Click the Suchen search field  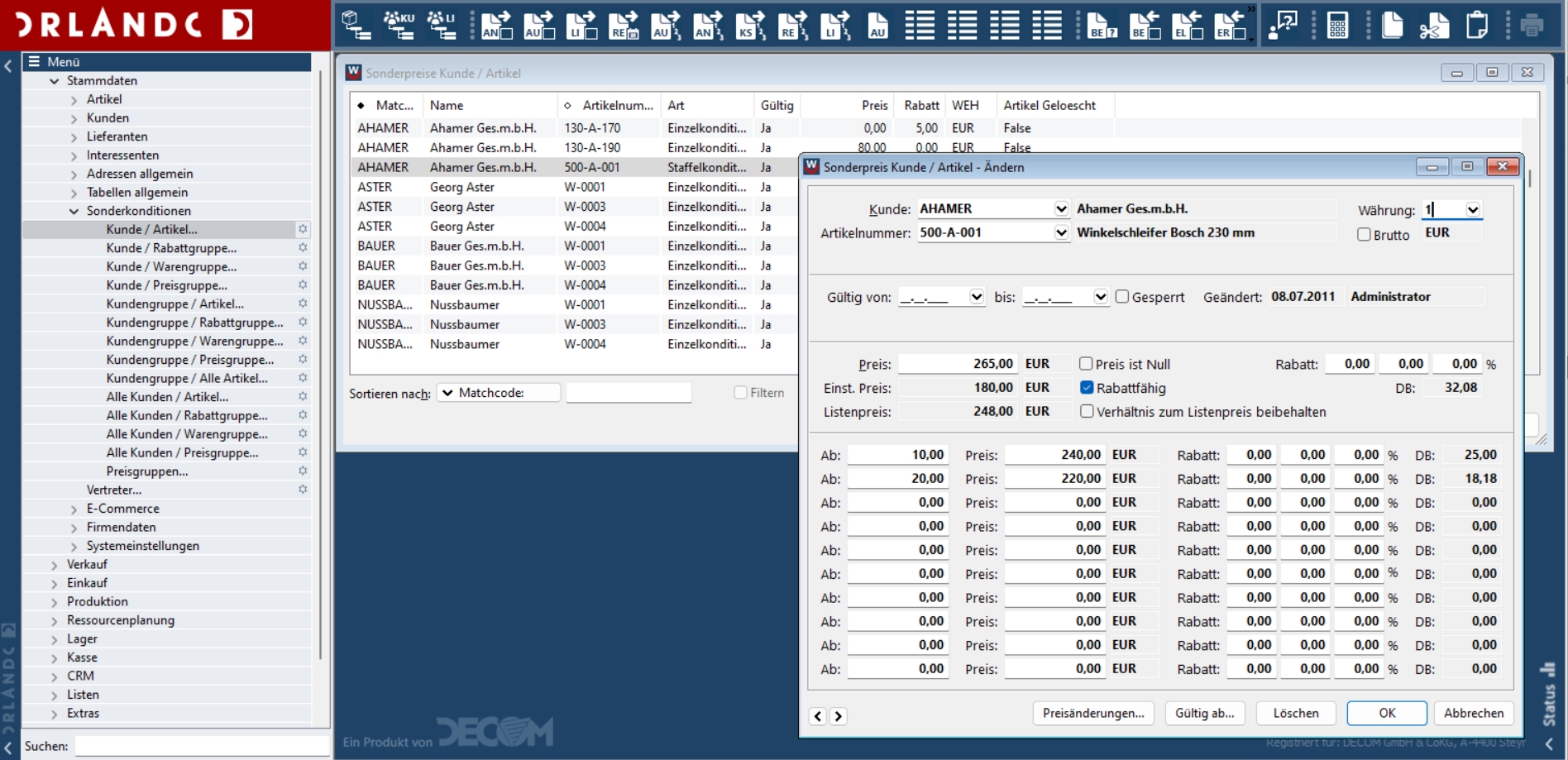(x=202, y=746)
